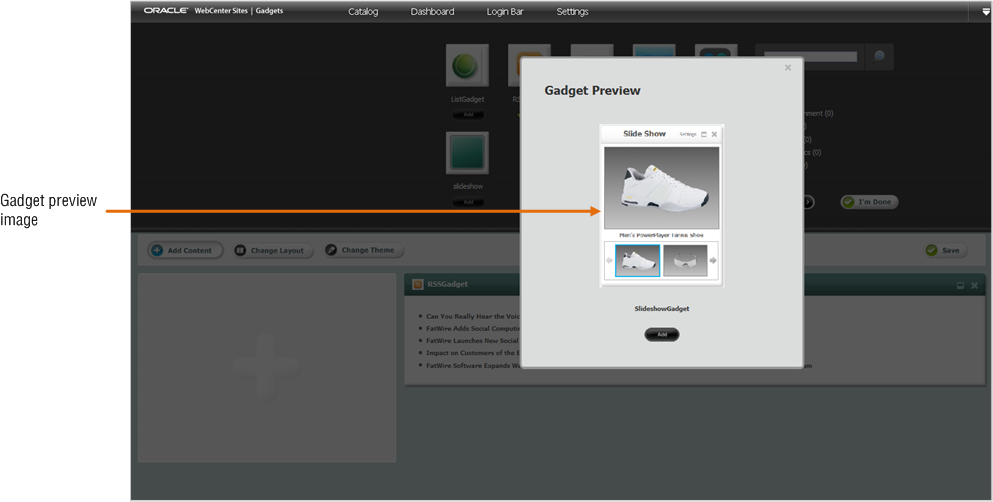This screenshot has height=502, width=993.
Task: Click the plus icon on Add Content
Action: click(x=157, y=251)
